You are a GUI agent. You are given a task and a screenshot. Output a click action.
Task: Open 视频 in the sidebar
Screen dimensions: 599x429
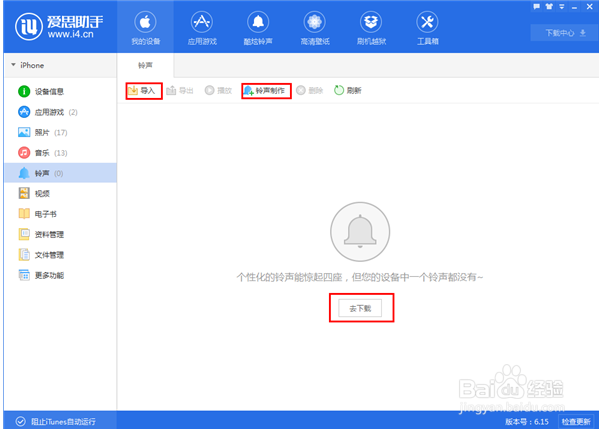point(60,193)
